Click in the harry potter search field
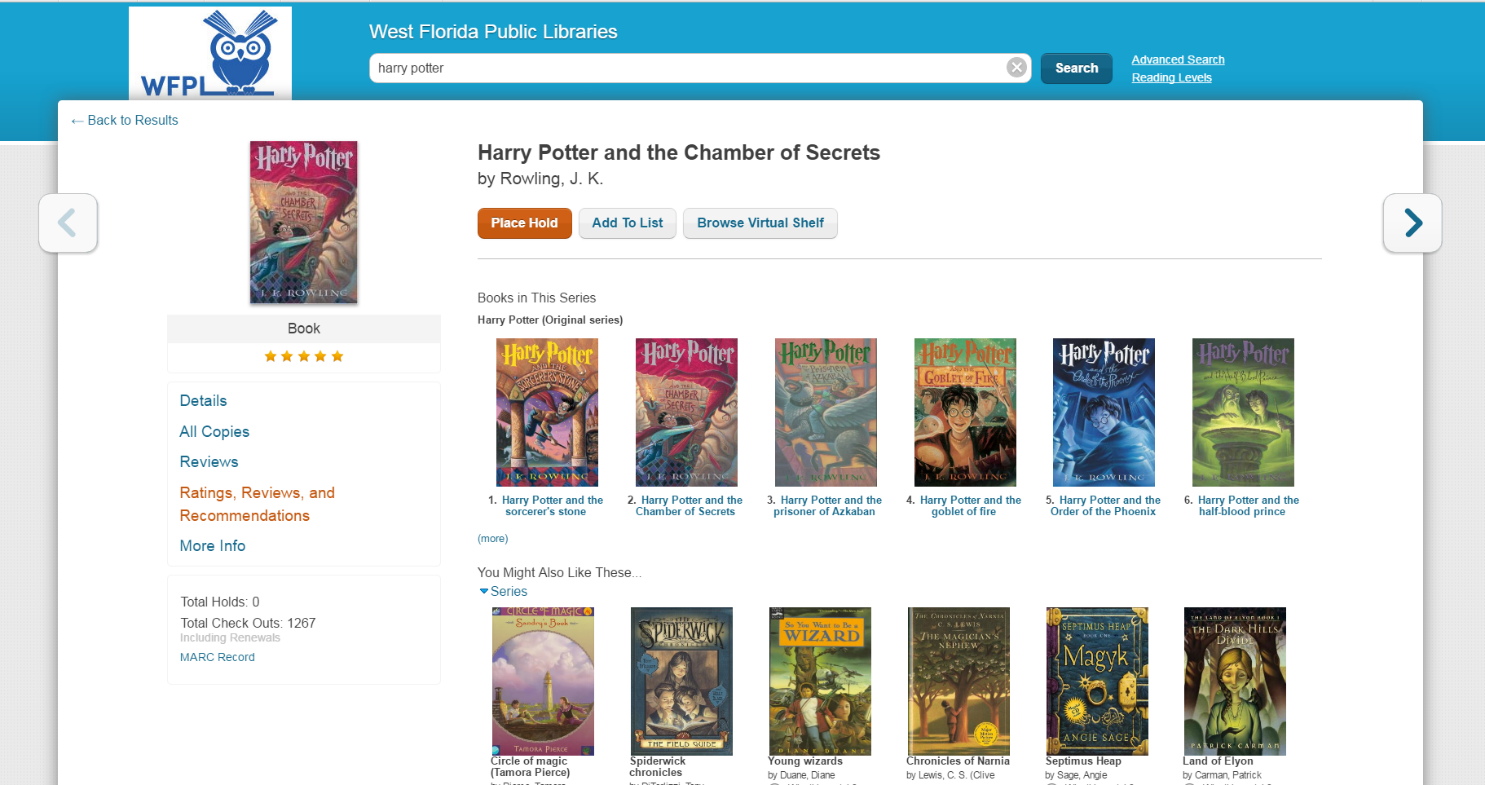 (x=688, y=68)
